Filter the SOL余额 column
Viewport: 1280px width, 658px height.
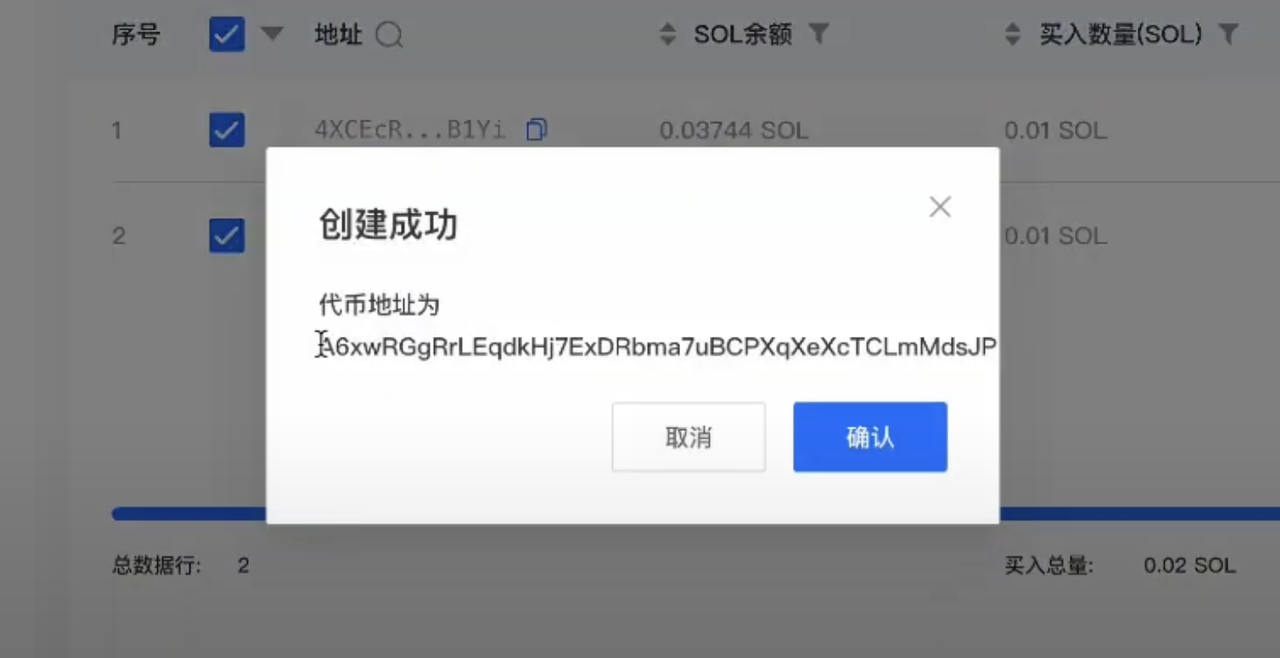click(818, 34)
